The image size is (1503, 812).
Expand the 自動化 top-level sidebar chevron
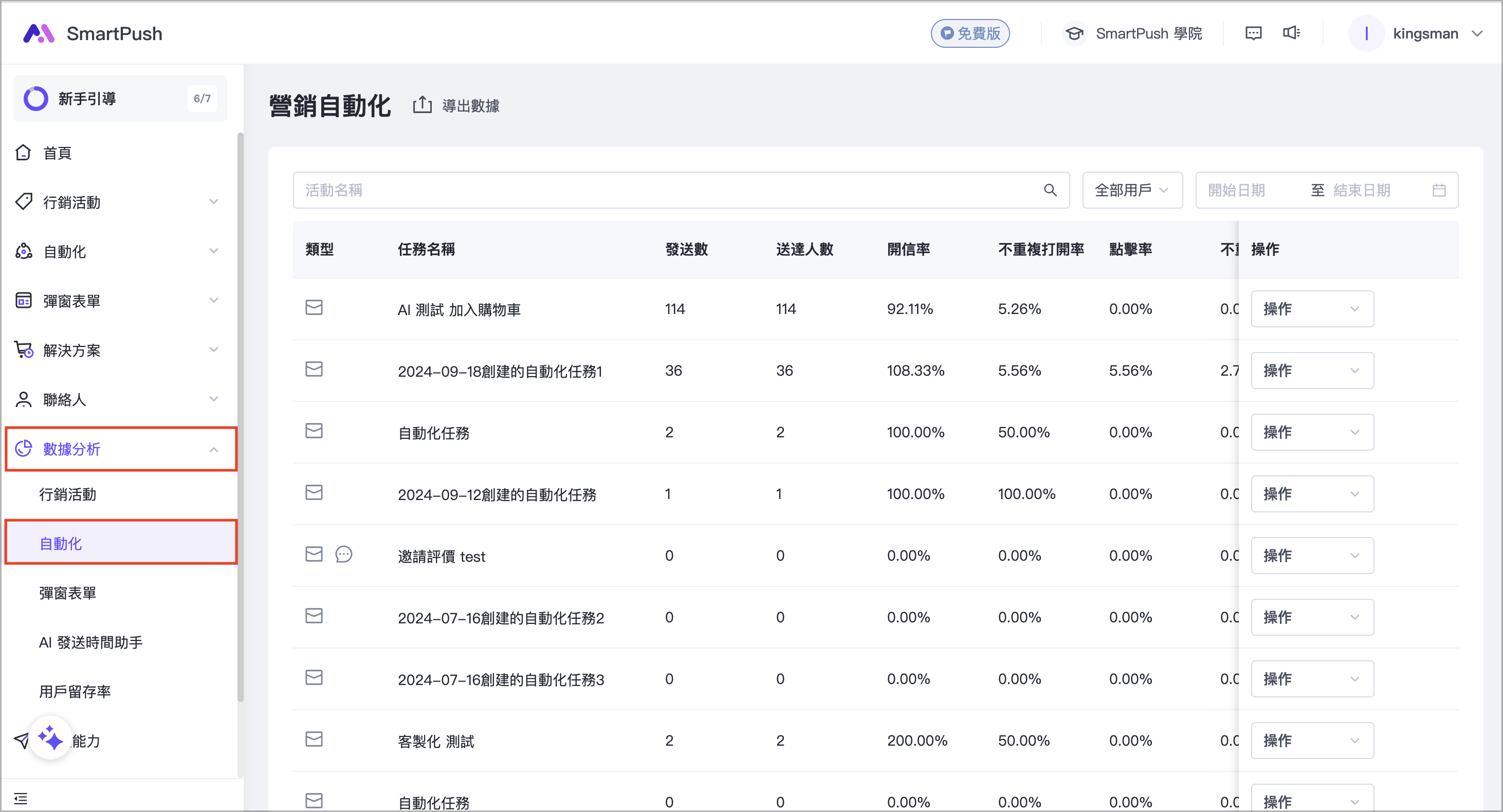click(213, 251)
